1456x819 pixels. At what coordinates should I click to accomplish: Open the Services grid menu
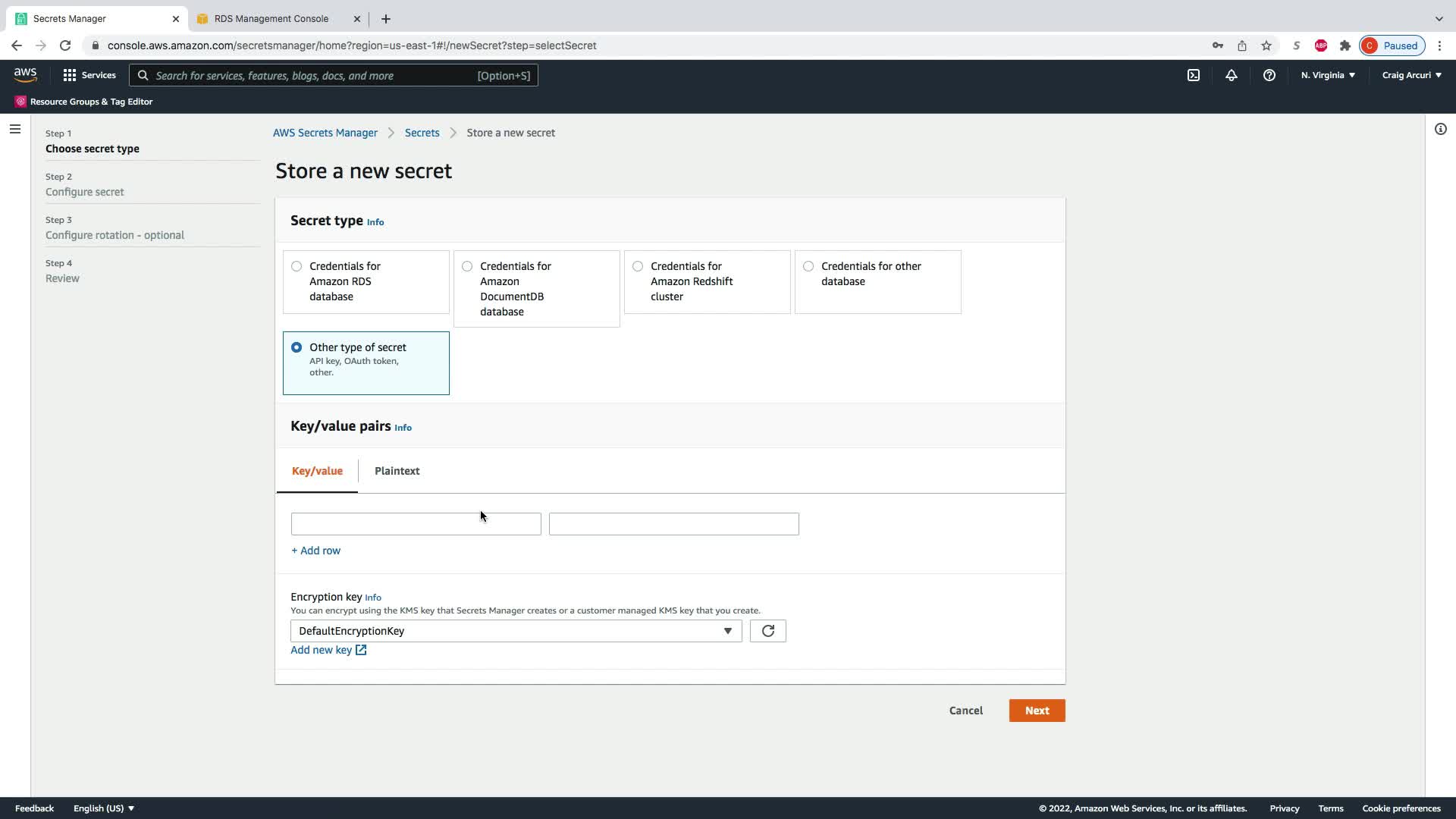[x=89, y=75]
